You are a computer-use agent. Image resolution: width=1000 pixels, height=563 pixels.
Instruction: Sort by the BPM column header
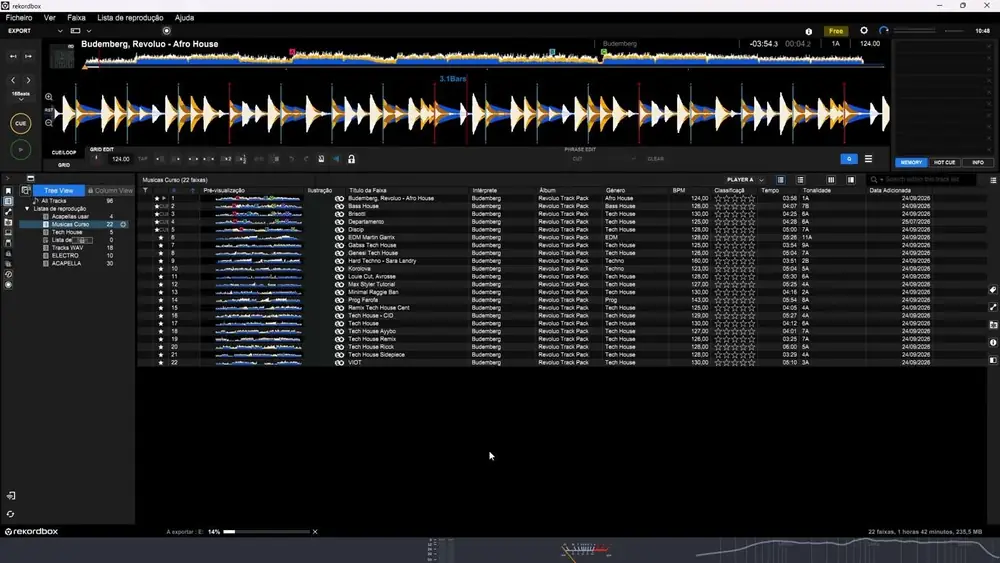click(679, 191)
